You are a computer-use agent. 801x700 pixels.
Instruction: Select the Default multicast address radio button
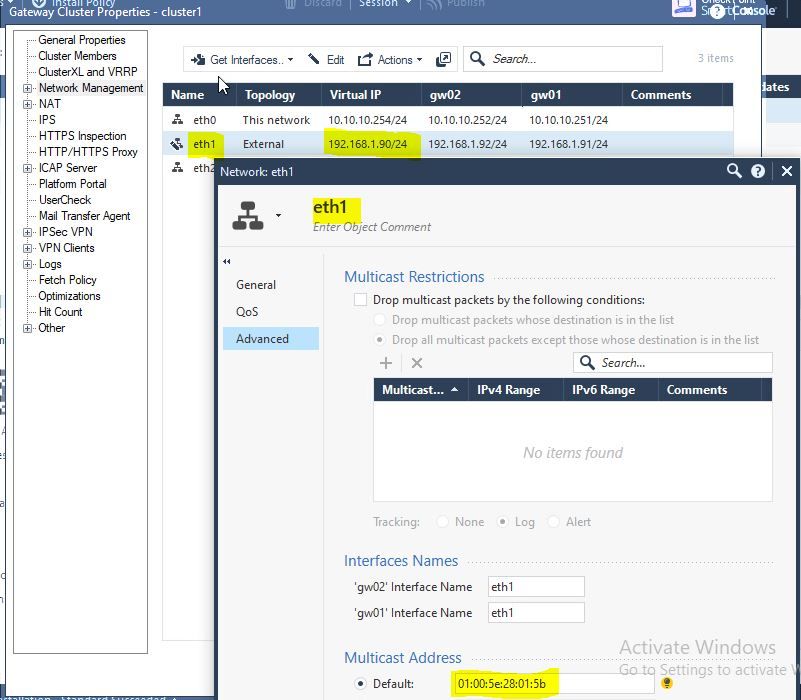click(x=360, y=684)
